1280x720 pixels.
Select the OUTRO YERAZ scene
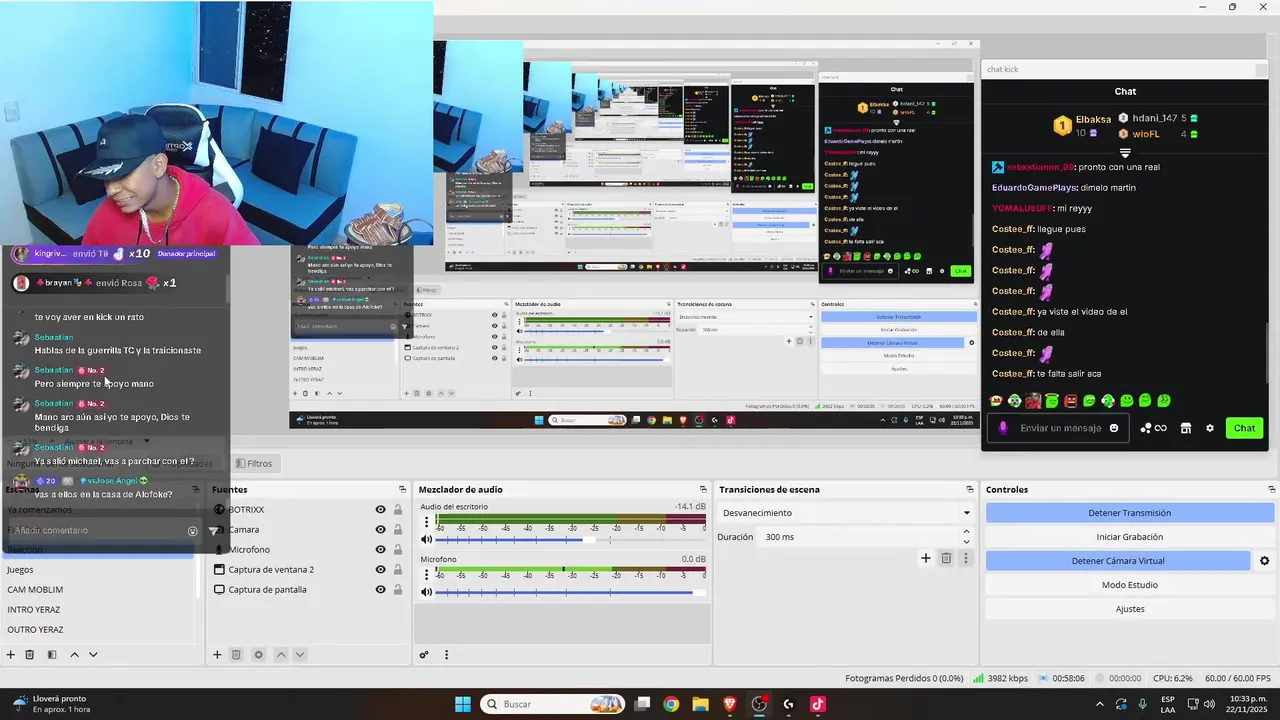(100, 630)
